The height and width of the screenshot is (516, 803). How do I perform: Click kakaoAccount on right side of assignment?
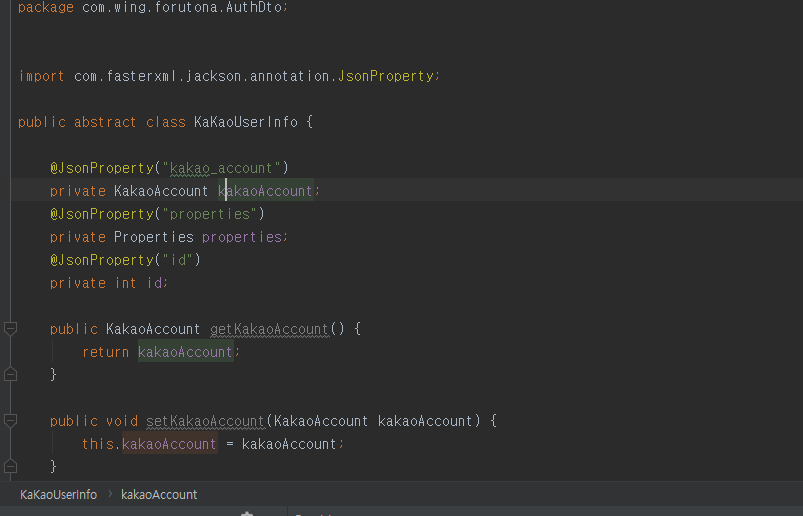(289, 444)
